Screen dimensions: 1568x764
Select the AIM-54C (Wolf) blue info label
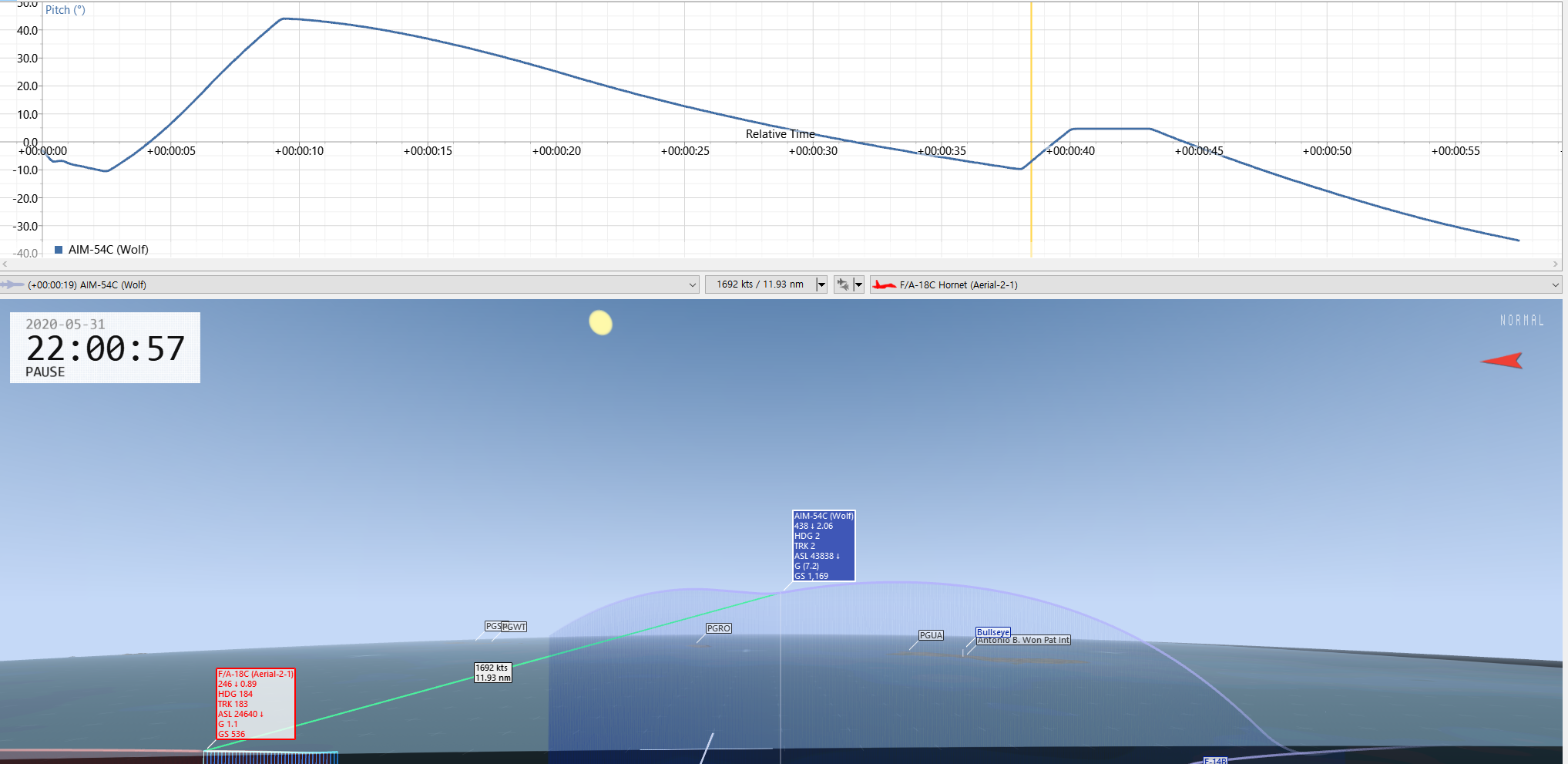(824, 546)
